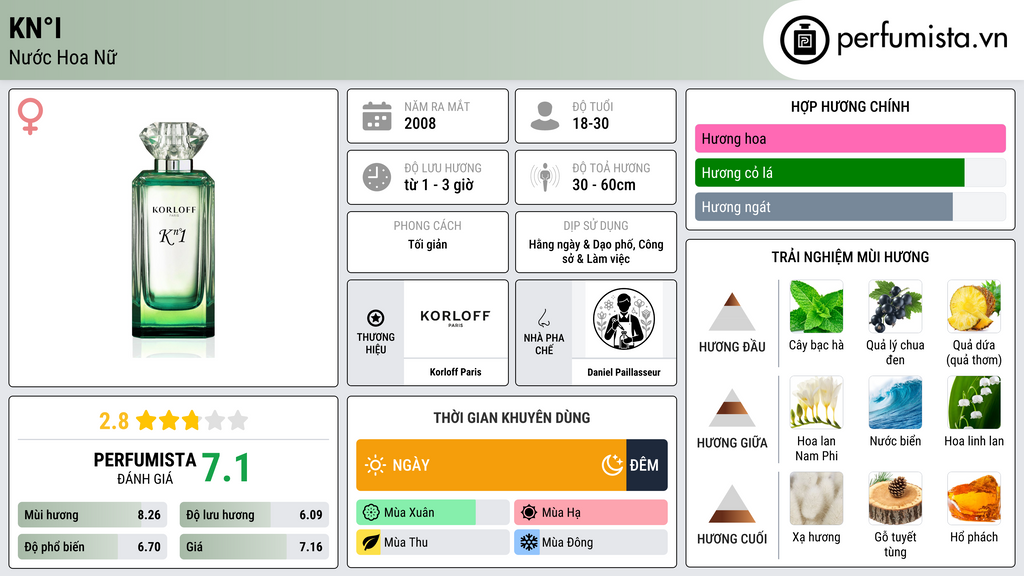This screenshot has height=576, width=1024.
Task: Click the pink female gender symbol
Action: (x=30, y=116)
